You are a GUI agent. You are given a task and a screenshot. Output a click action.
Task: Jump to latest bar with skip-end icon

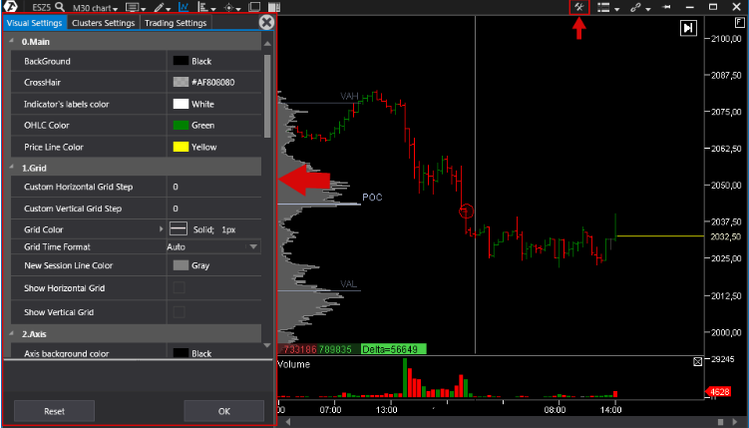tap(688, 28)
